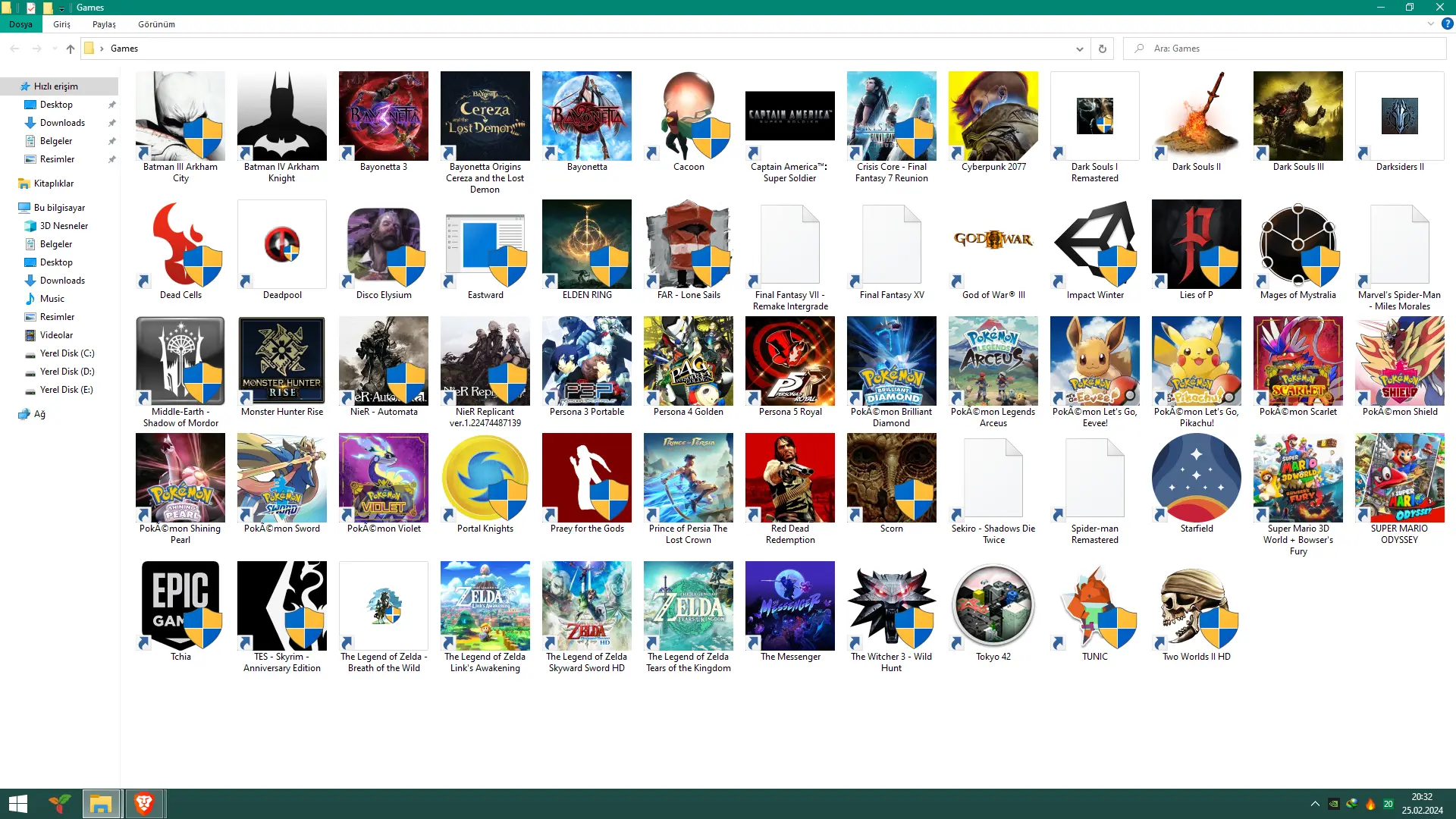Viewport: 1456px width, 819px height.
Task: Click the SUPER MARIO ODYSSEY icon
Action: [x=1400, y=478]
